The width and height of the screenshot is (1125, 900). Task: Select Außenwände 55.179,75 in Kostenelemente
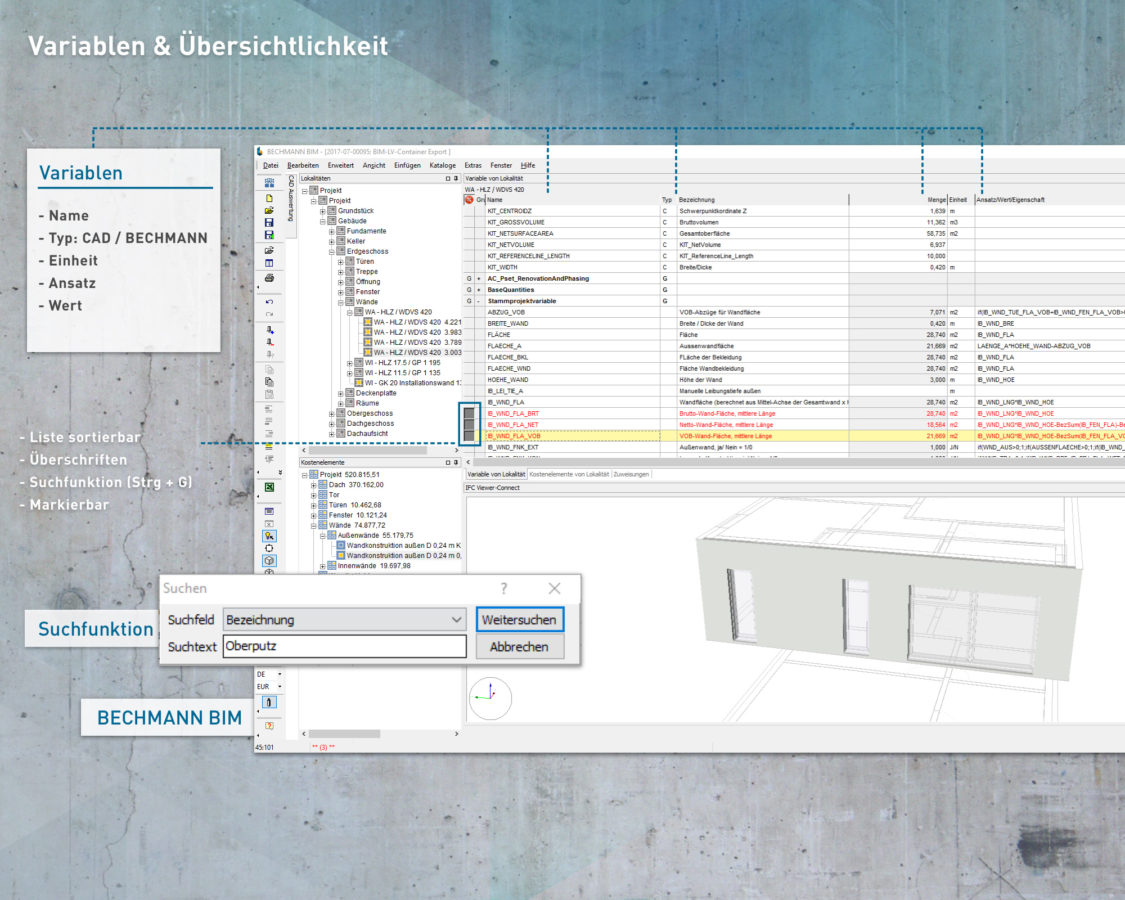tap(371, 535)
